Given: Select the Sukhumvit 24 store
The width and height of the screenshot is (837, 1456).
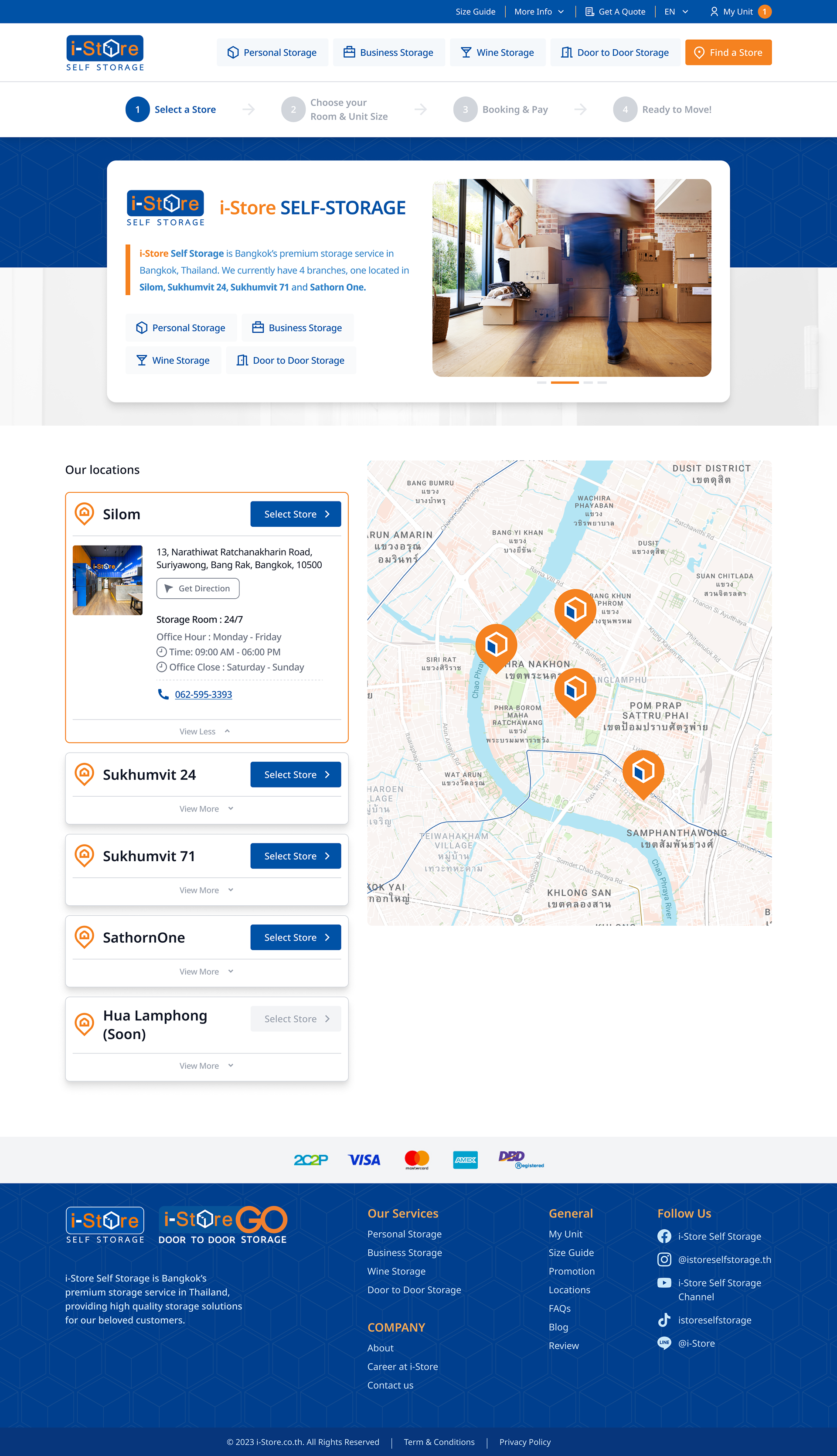Looking at the screenshot, I should point(296,774).
